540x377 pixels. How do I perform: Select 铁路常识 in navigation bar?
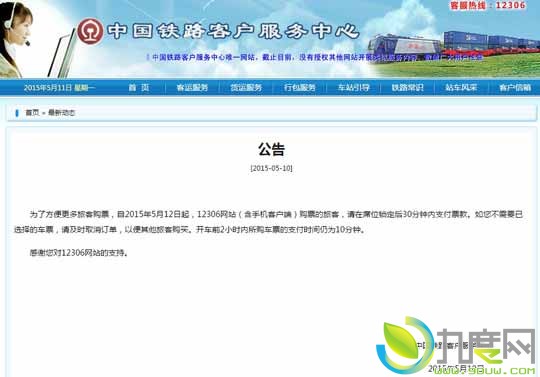(x=407, y=87)
